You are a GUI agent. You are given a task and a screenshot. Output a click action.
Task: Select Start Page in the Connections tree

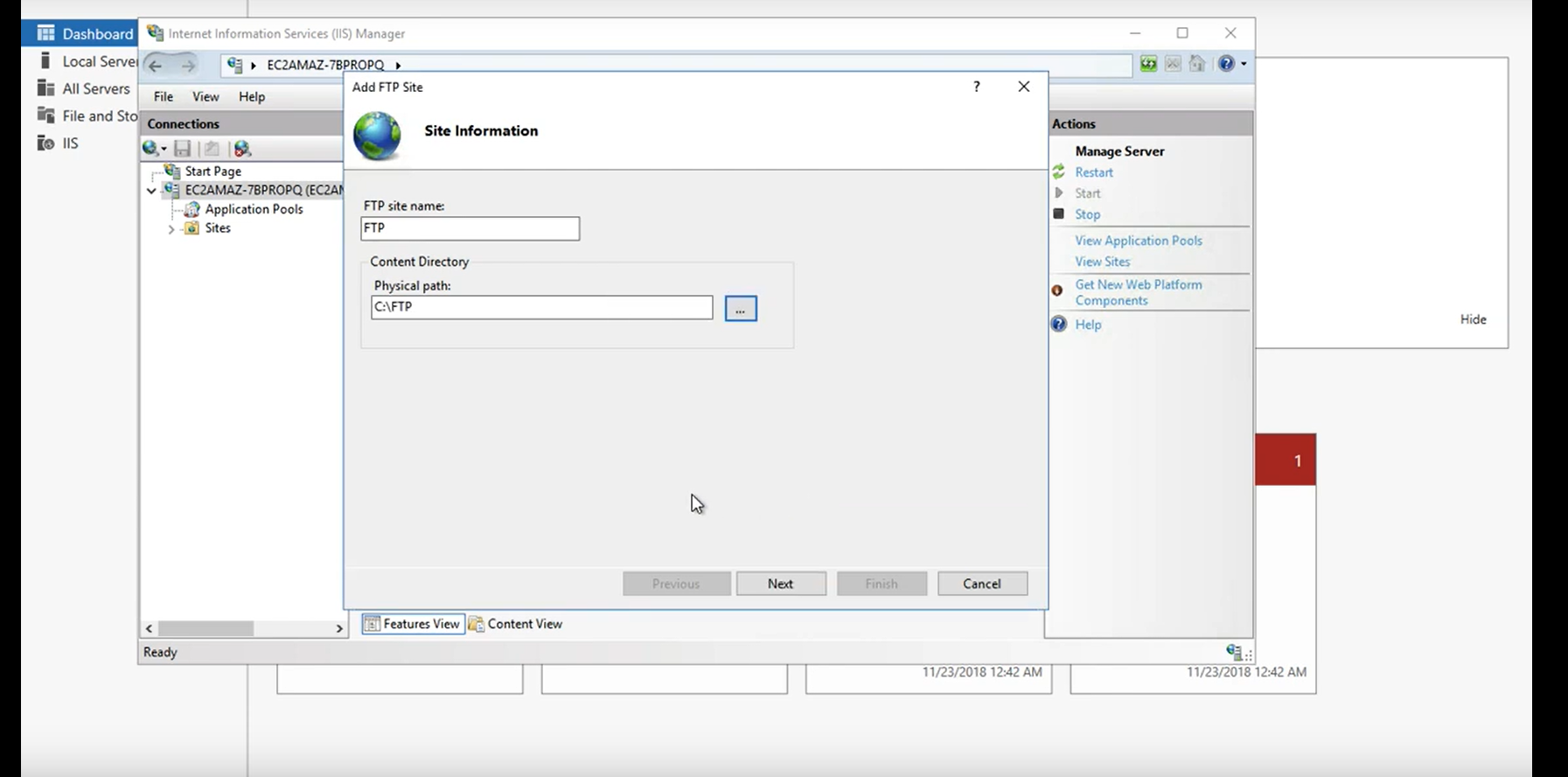pyautogui.click(x=213, y=171)
